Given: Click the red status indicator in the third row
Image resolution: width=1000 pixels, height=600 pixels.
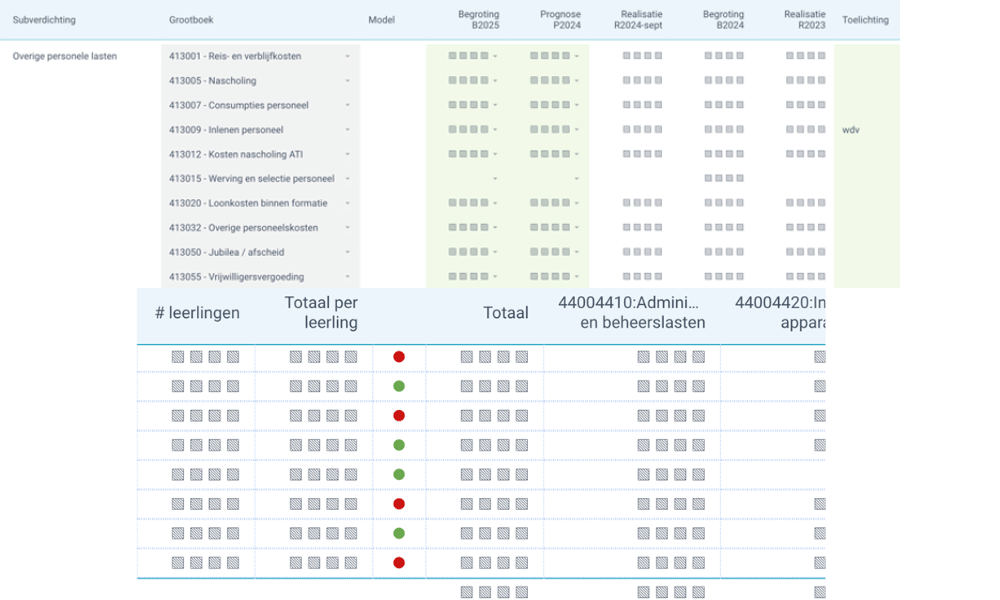Looking at the screenshot, I should click(x=398, y=415).
